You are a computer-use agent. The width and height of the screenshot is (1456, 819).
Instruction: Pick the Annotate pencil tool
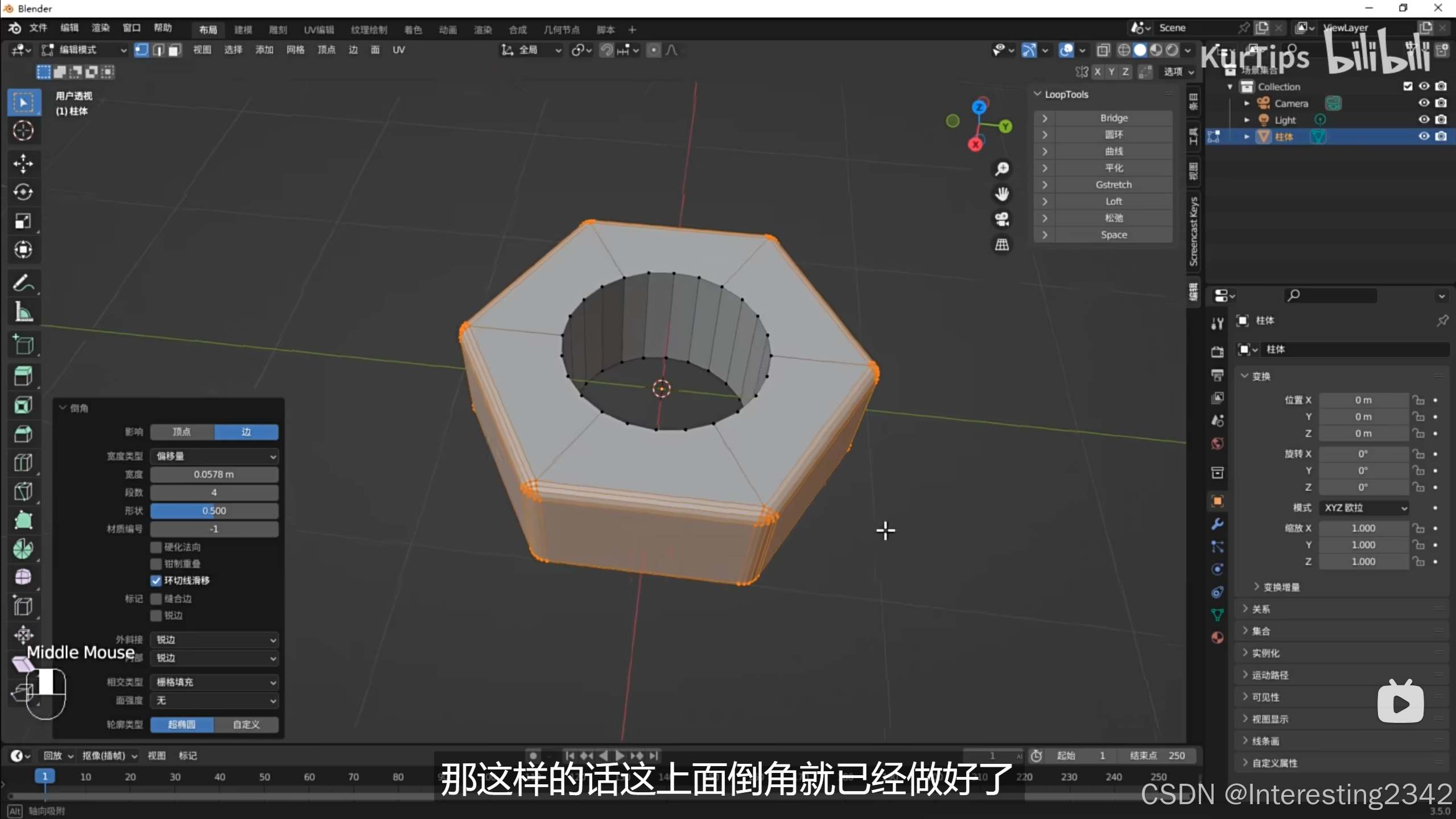23,283
